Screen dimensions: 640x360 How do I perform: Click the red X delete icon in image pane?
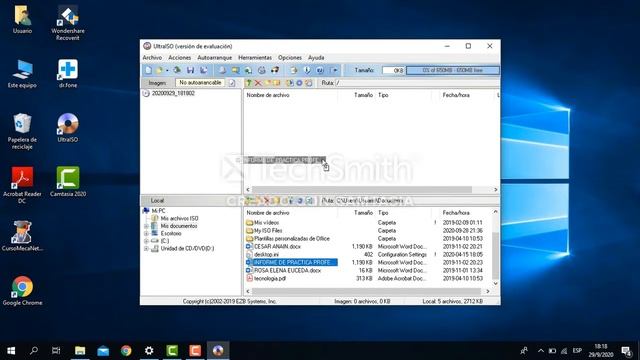[x=258, y=83]
